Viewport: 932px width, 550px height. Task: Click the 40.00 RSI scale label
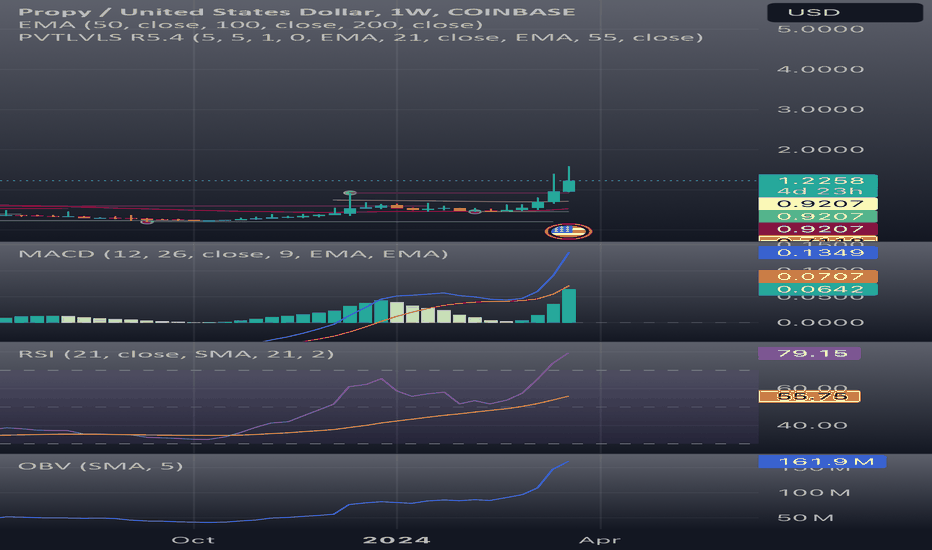[x=812, y=425]
